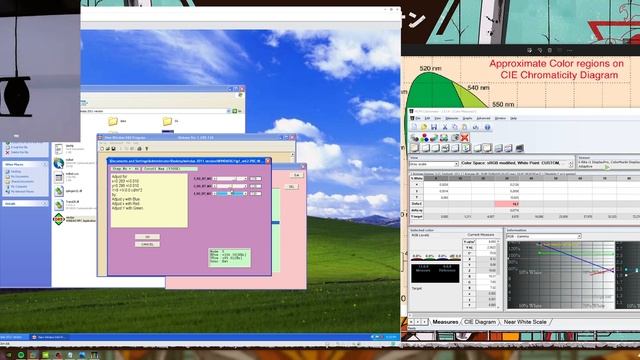Open the Graphs menu in HCFR Colorimeter

click(x=467, y=118)
